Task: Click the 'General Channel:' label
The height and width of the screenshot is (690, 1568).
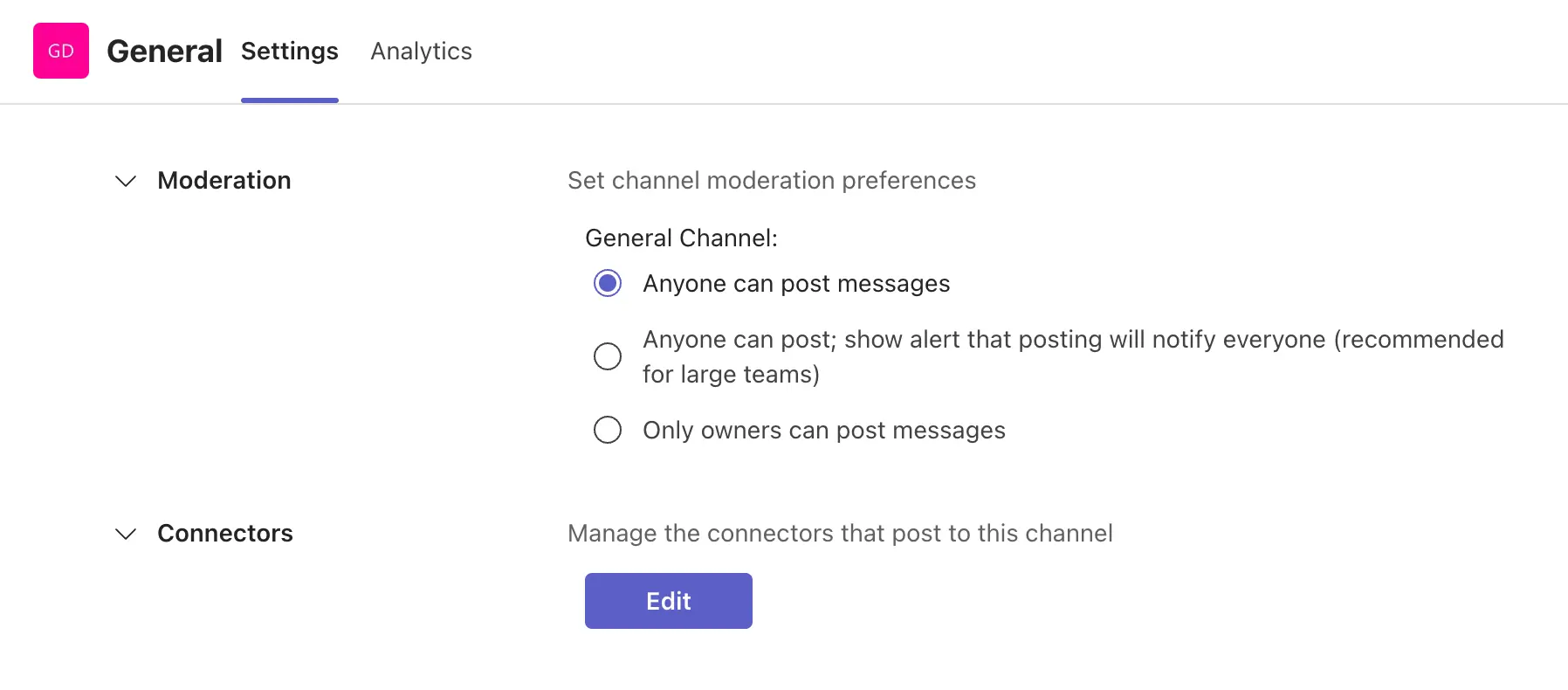Action: click(681, 238)
